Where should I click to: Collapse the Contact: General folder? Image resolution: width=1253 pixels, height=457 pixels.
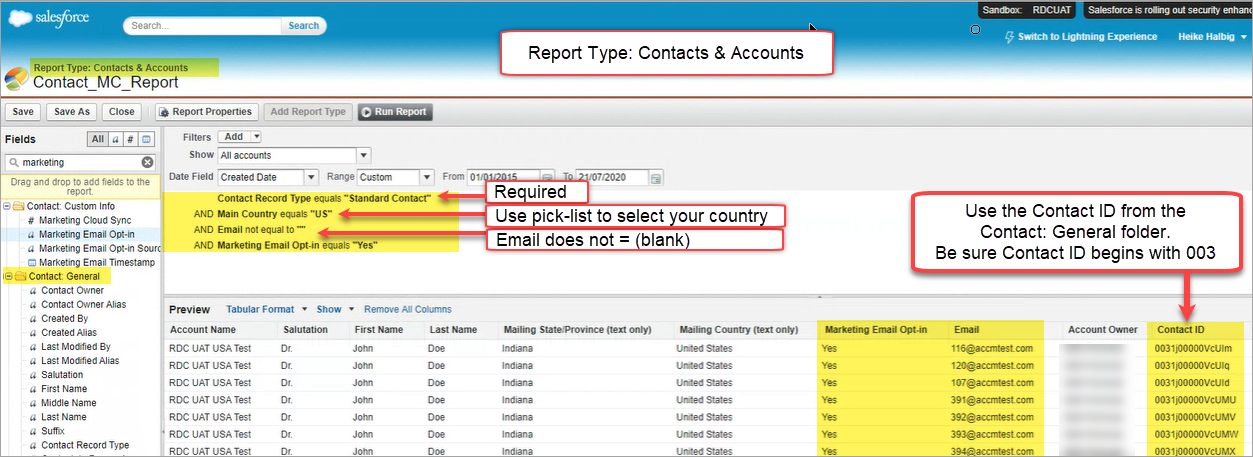8,276
